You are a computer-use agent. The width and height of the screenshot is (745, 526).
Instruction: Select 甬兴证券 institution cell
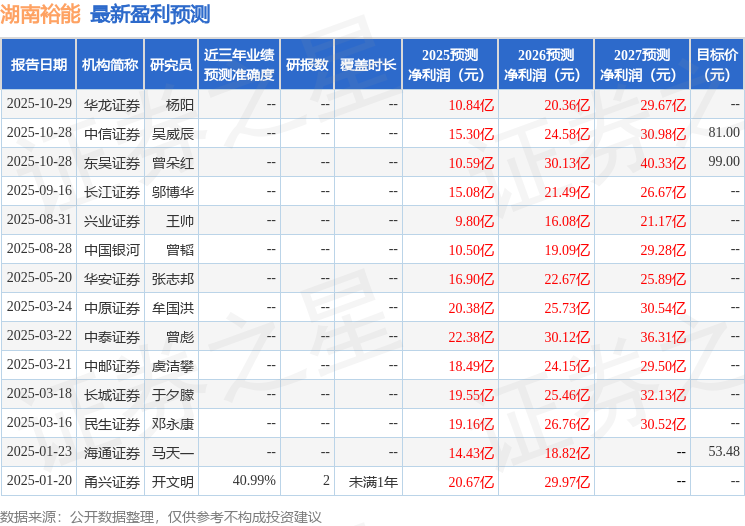click(112, 482)
